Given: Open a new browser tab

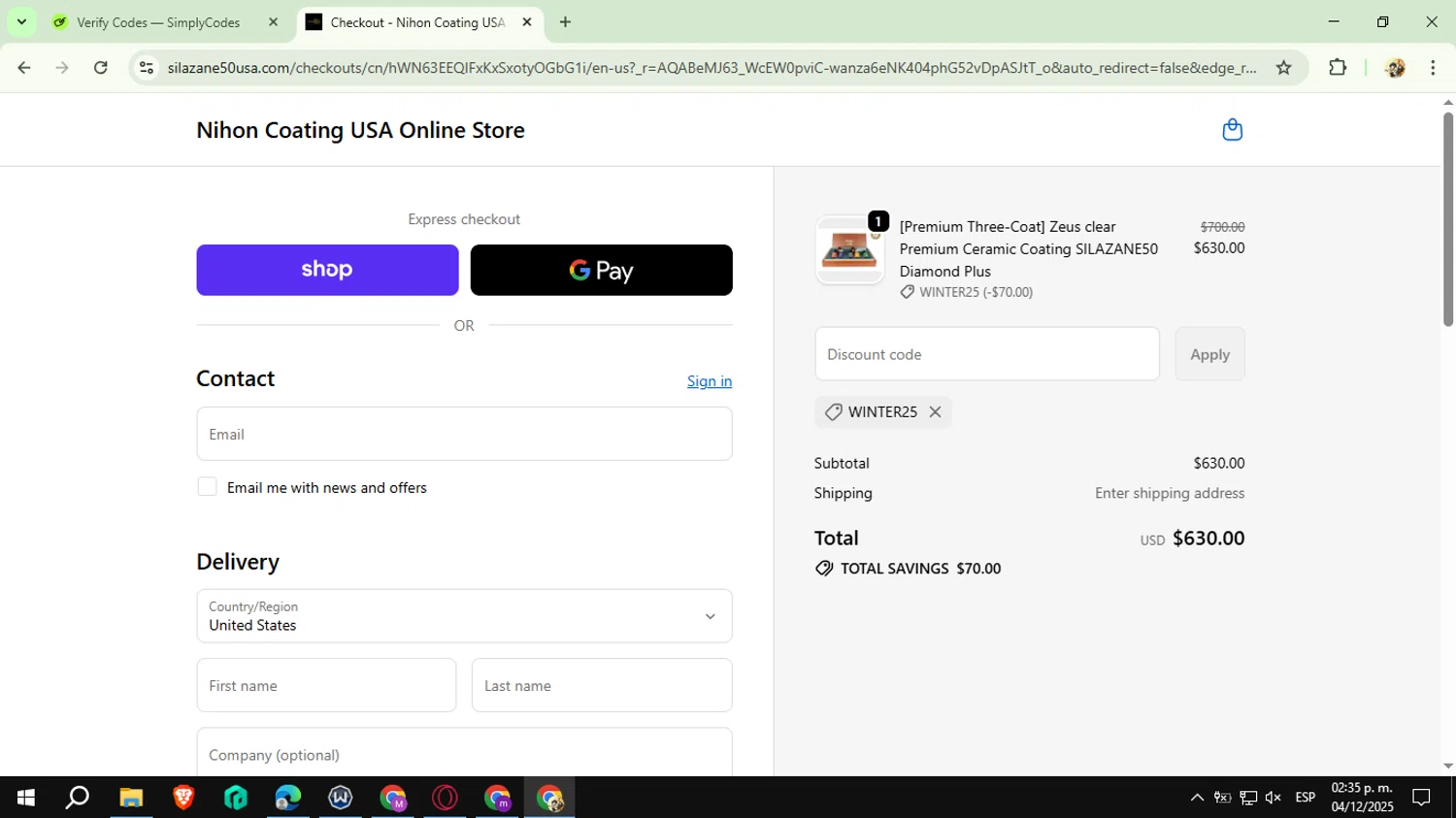Looking at the screenshot, I should (x=565, y=21).
